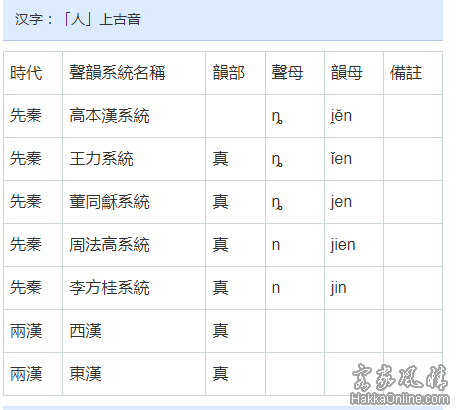Click 真 韻部 in 李方桂系統 row

click(220, 288)
